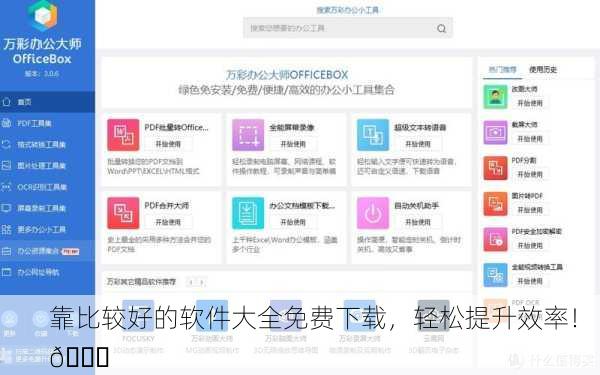Open the 办公资源集合 item marked NEW
600x375 pixels.
point(47,251)
